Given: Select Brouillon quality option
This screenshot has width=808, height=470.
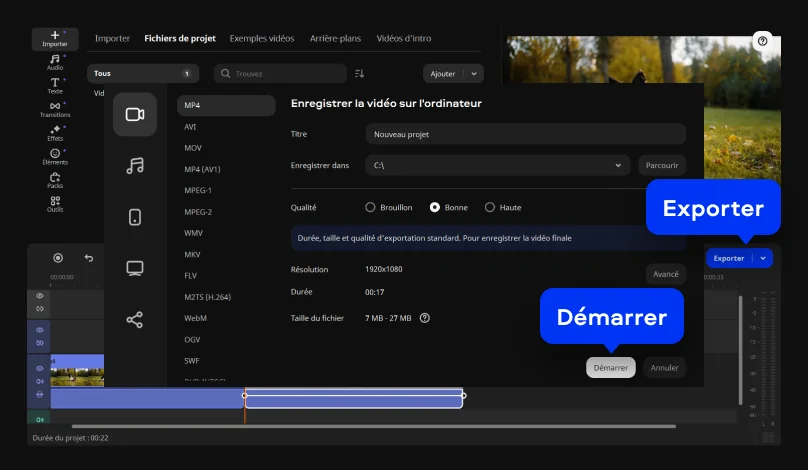Looking at the screenshot, I should [370, 207].
